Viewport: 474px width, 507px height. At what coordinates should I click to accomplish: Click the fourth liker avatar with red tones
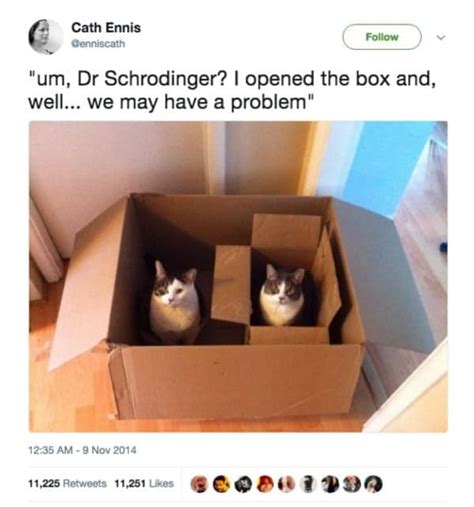[264, 484]
